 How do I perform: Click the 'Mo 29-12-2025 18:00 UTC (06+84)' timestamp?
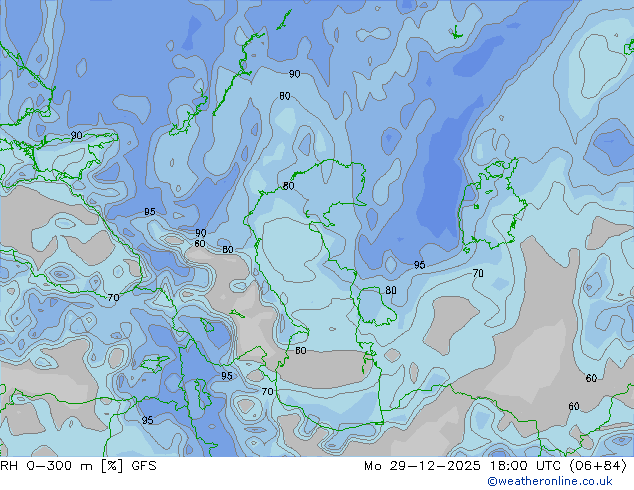[495, 466]
